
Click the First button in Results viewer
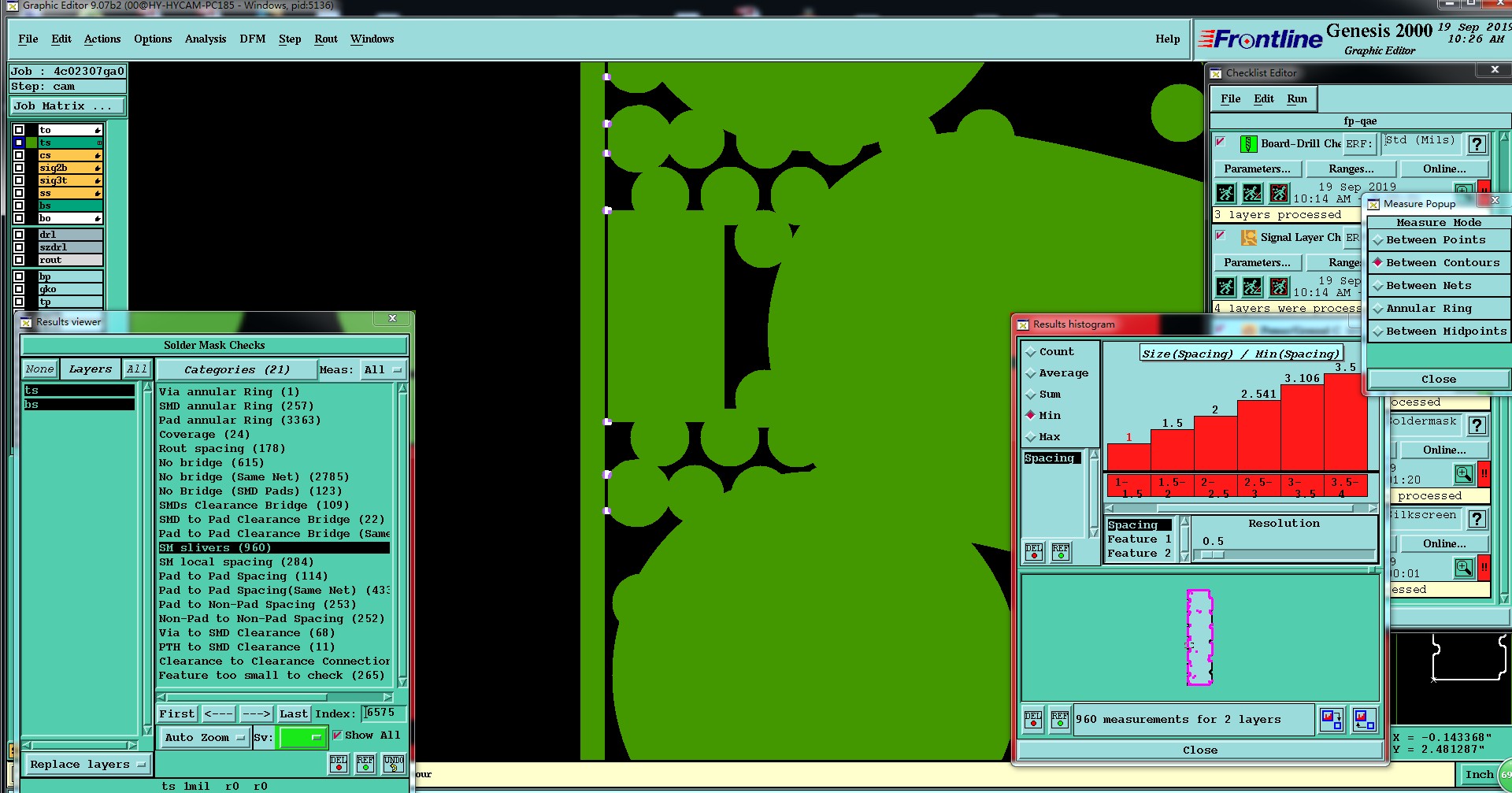tap(177, 713)
